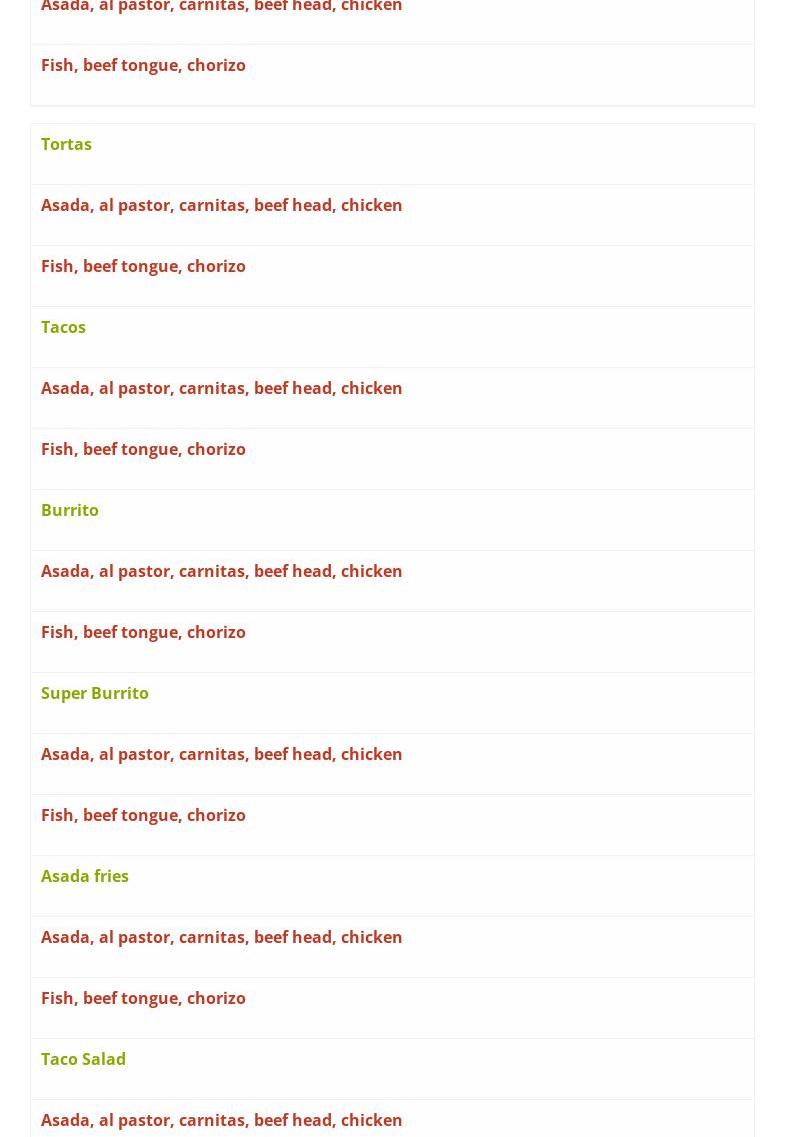
Task: Select Asada, al pastor row under Tortas
Action: pyautogui.click(x=221, y=205)
